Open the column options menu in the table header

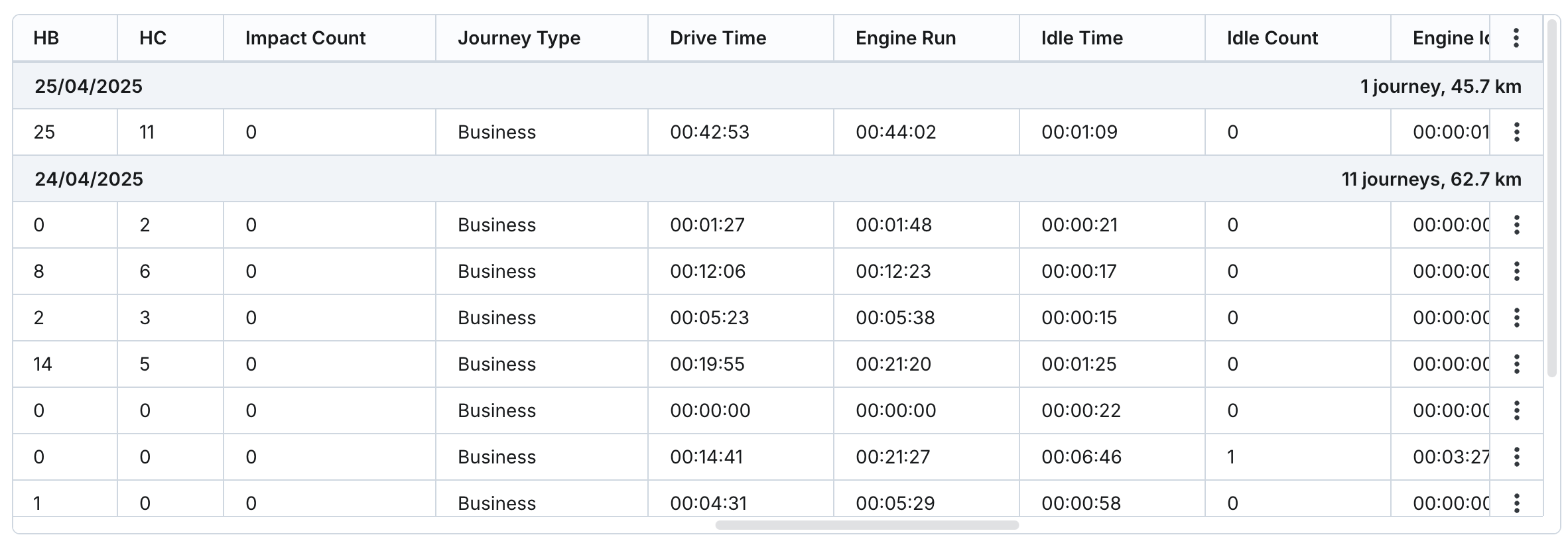click(x=1516, y=38)
